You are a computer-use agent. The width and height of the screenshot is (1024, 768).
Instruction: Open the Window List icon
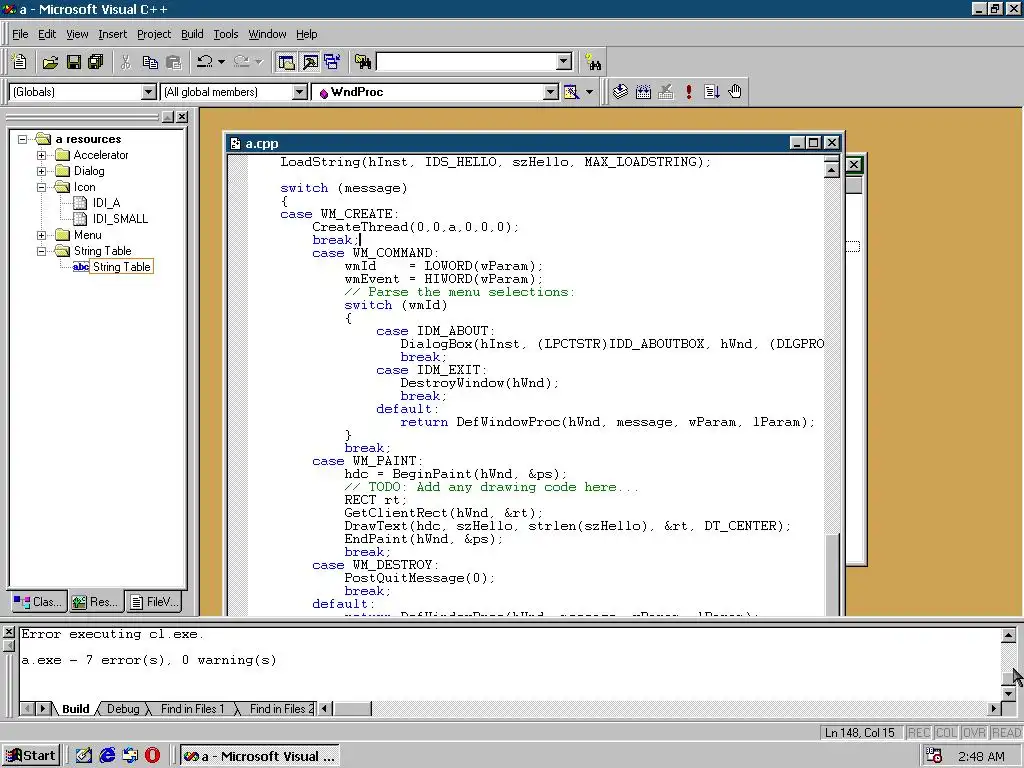332,62
